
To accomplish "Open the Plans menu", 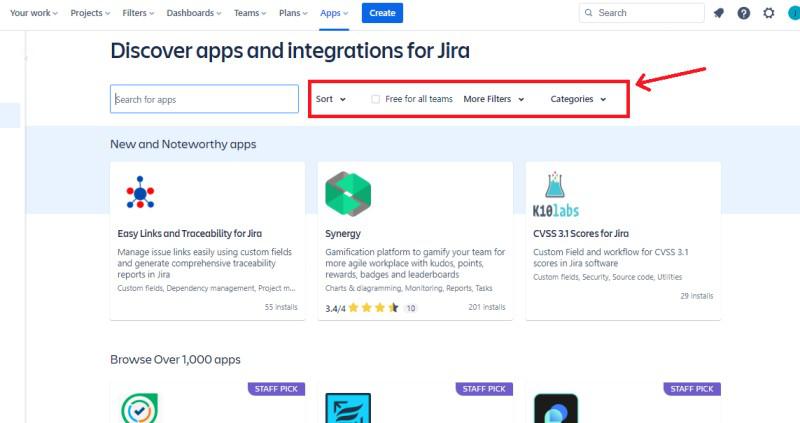I will tap(293, 13).
